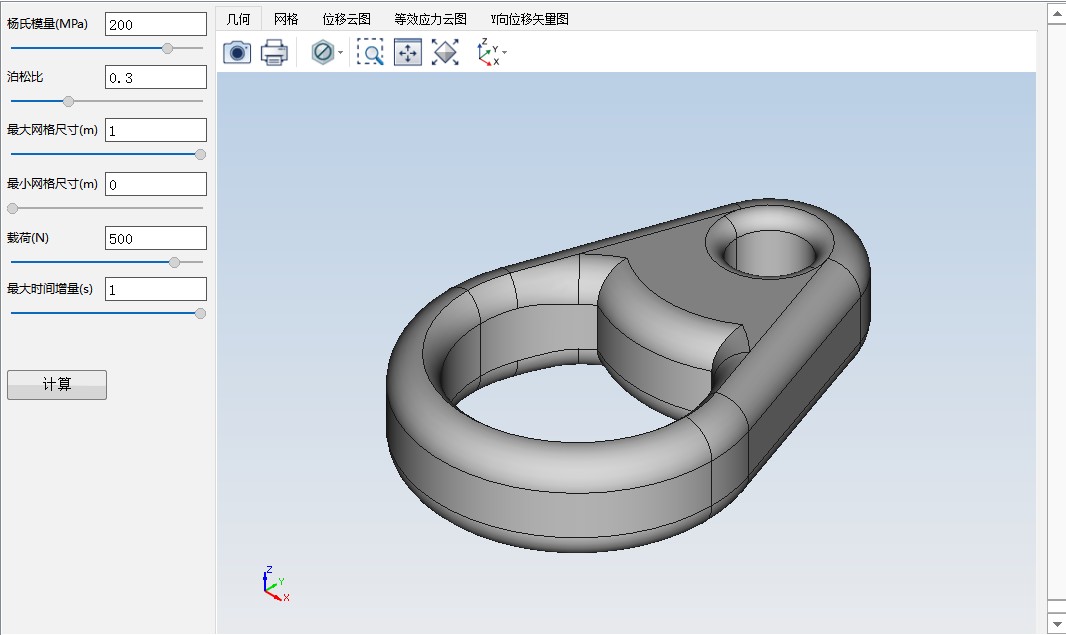Click the 计算 button
This screenshot has height=635, width=1066.
tap(57, 385)
